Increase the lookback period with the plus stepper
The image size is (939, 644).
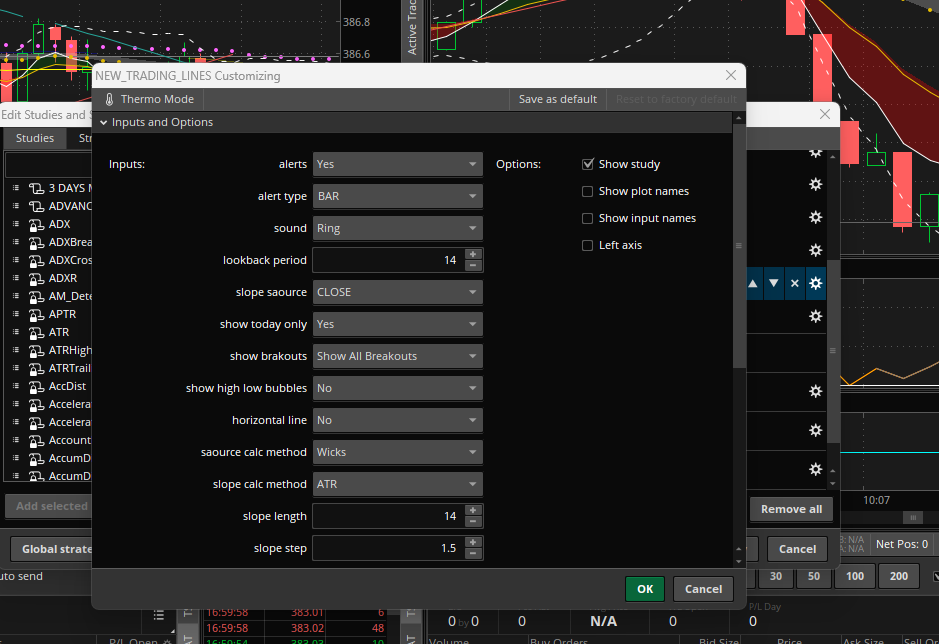473,254
